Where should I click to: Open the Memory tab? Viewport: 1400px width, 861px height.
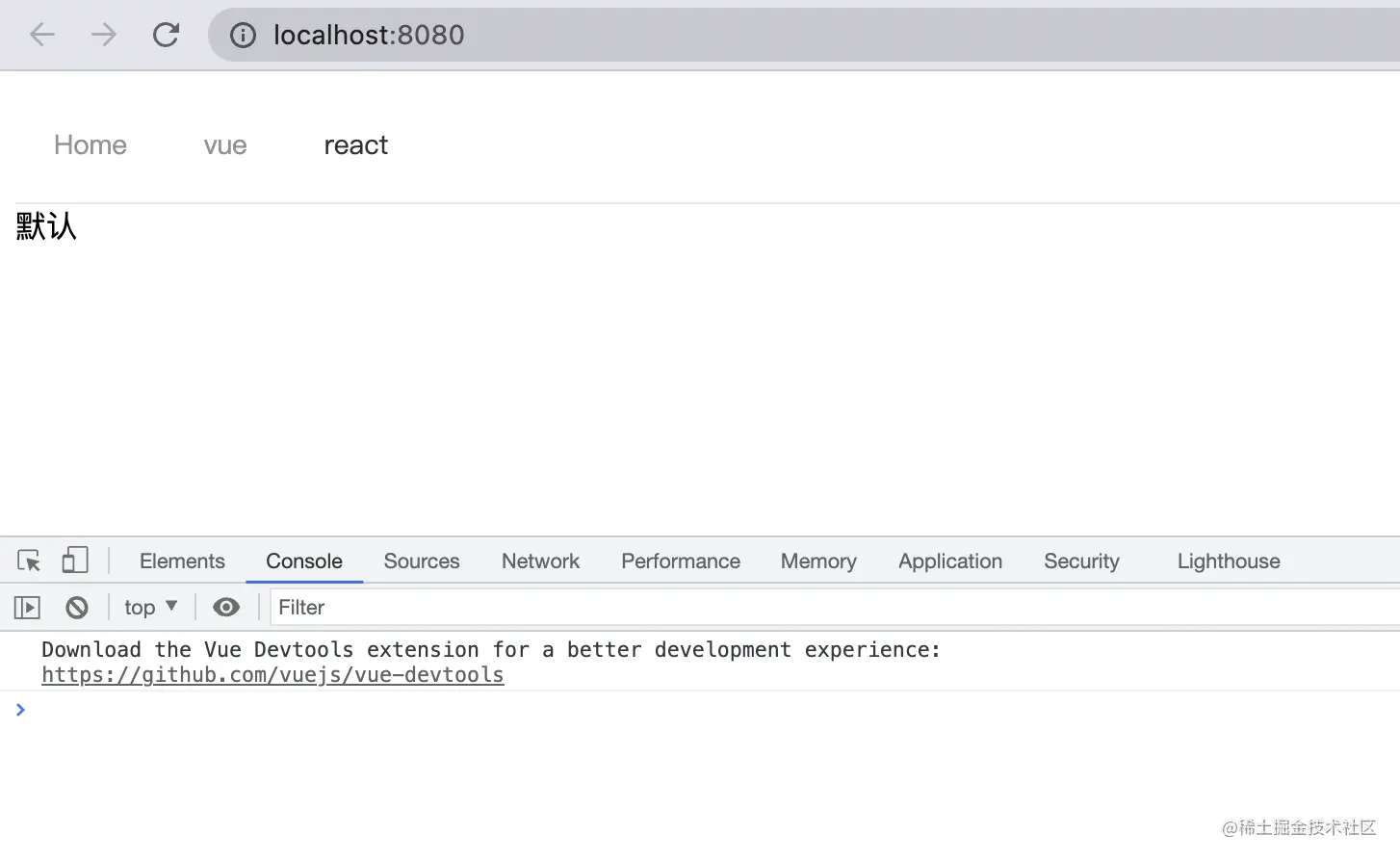point(818,561)
